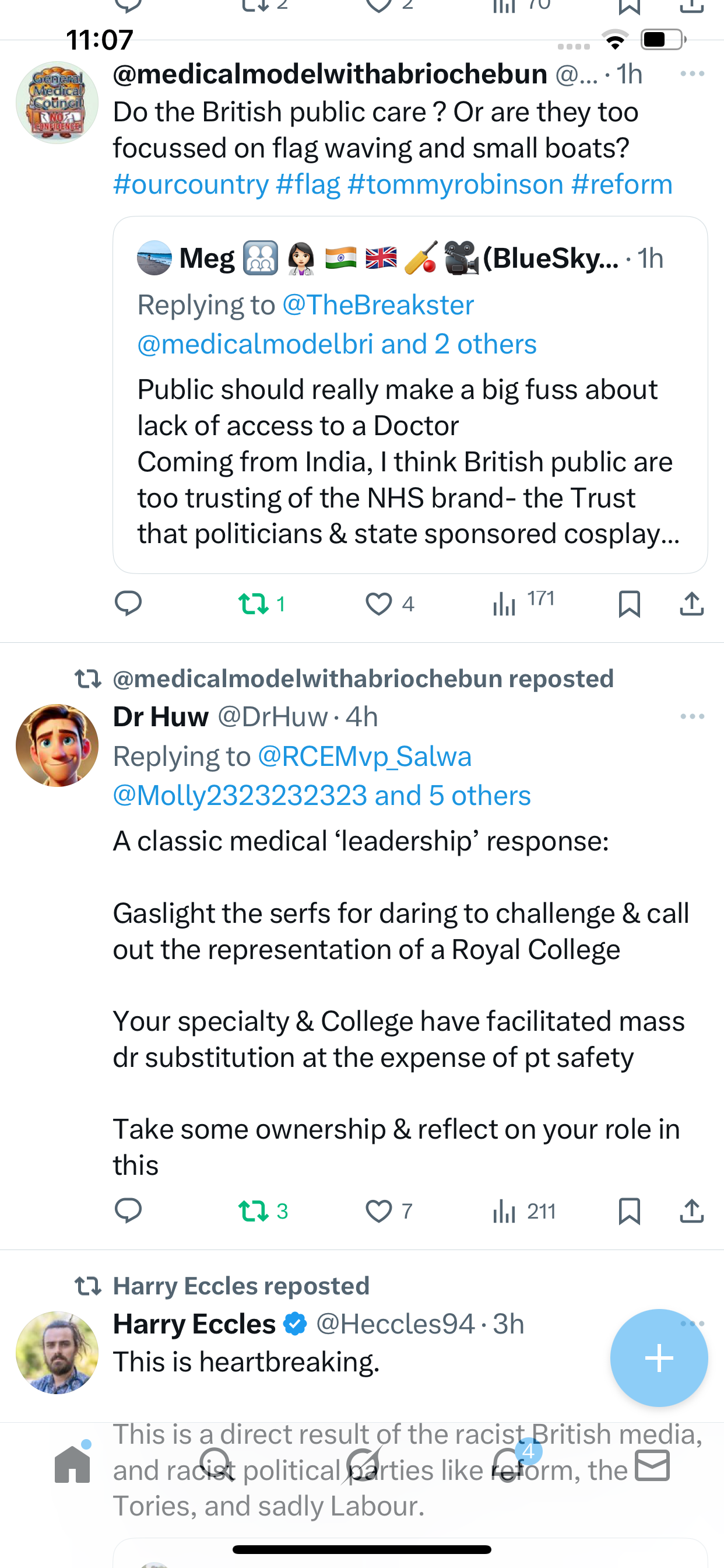The image size is (724, 1568).
Task: Open the #tommyrobinson hashtag
Action: pyautogui.click(x=455, y=184)
